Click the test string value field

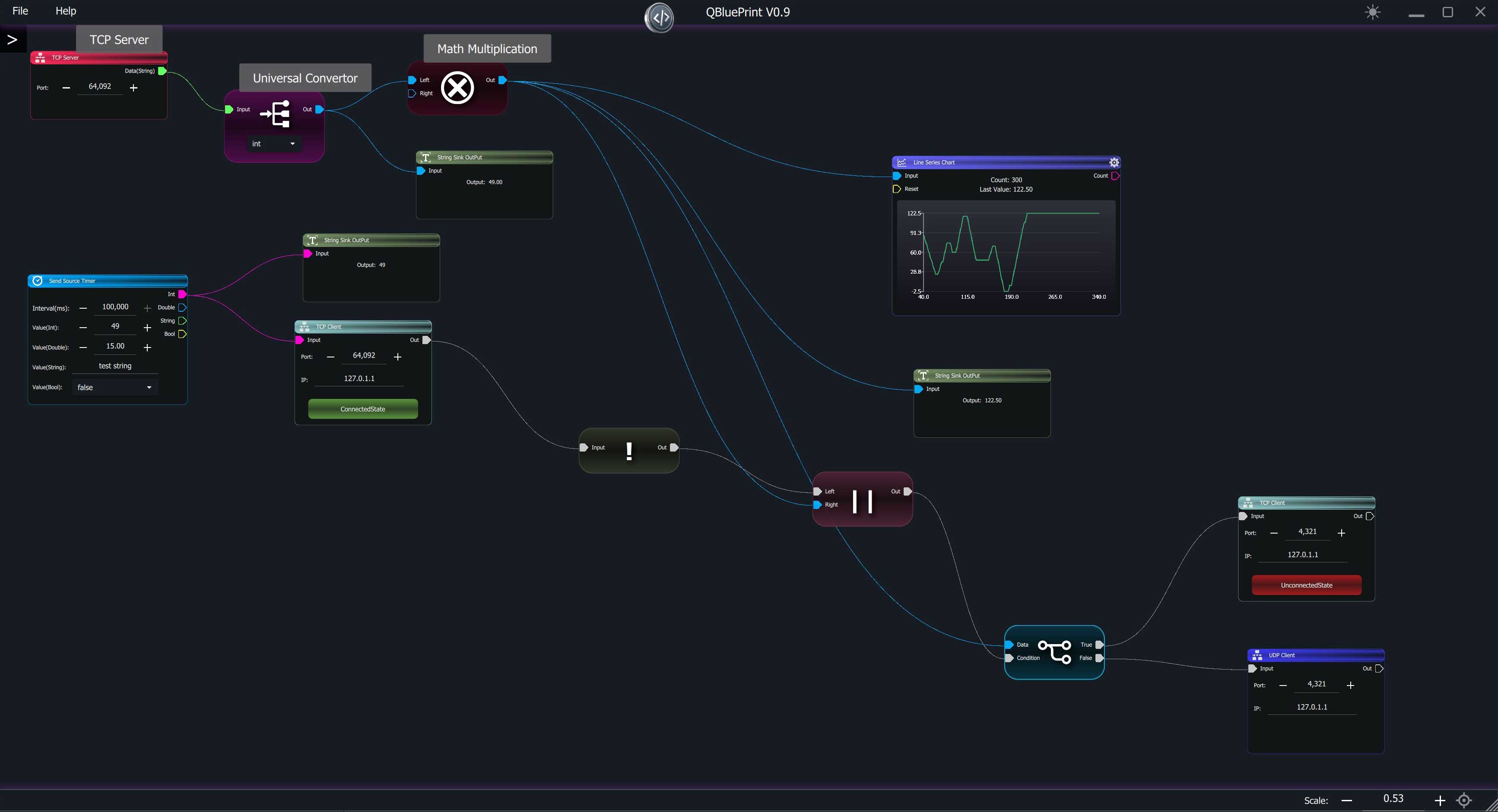coord(115,366)
